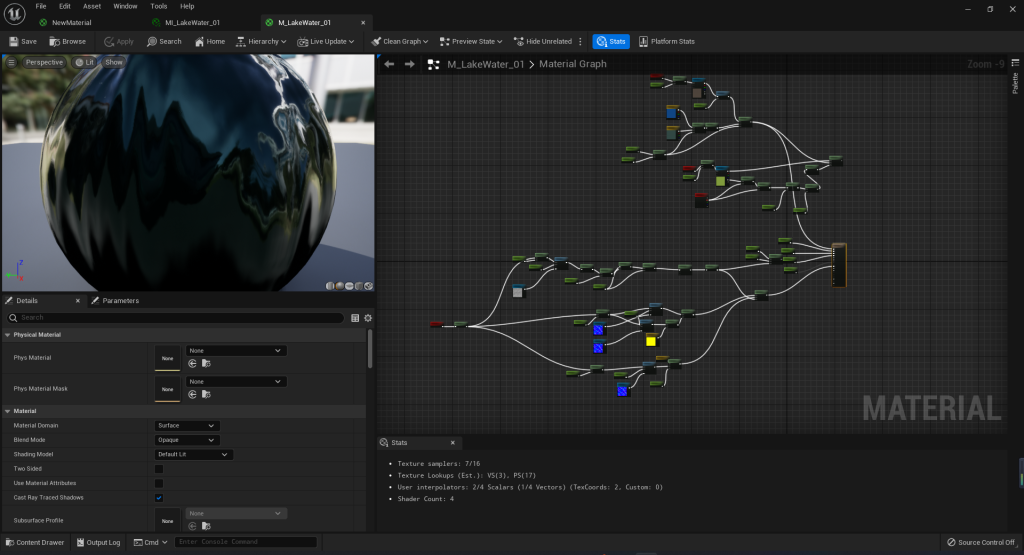The height and width of the screenshot is (555, 1024).
Task: Expand the Shading Model dropdown
Action: click(x=194, y=454)
